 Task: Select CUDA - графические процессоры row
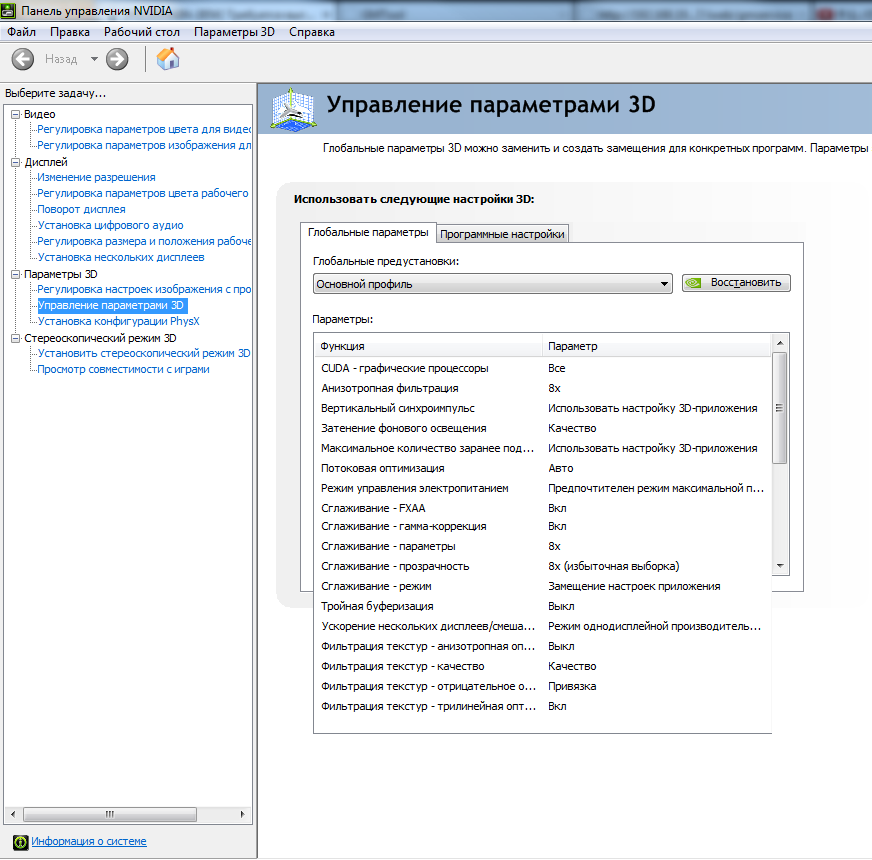543,368
